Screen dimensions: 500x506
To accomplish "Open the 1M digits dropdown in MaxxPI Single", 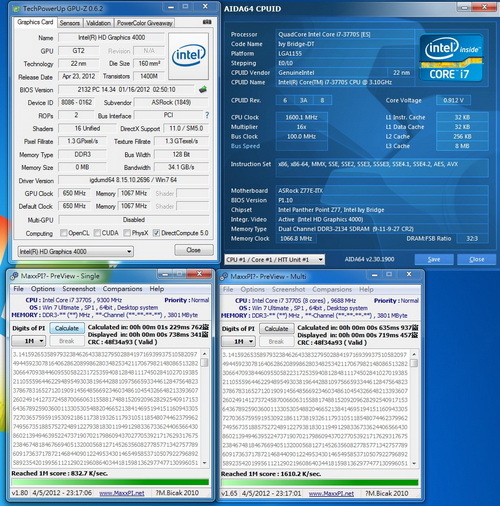I will tap(29, 341).
